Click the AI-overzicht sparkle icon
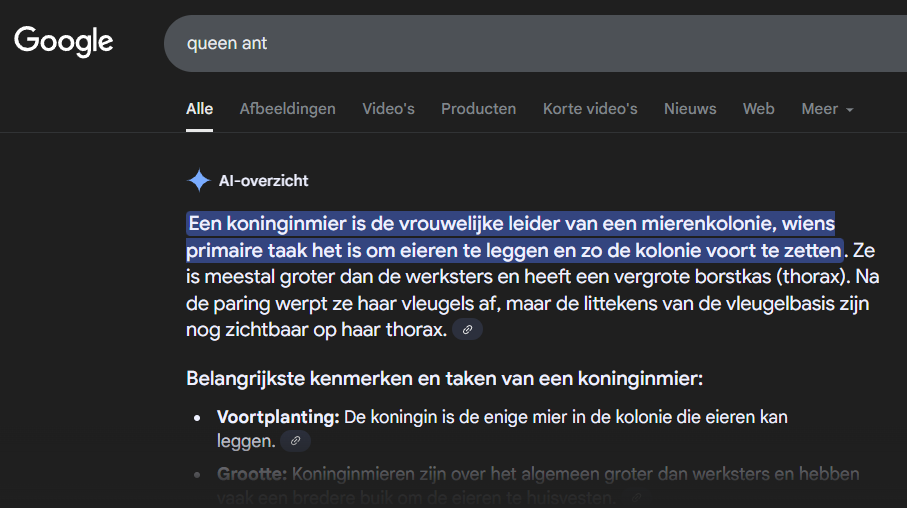 (x=198, y=181)
